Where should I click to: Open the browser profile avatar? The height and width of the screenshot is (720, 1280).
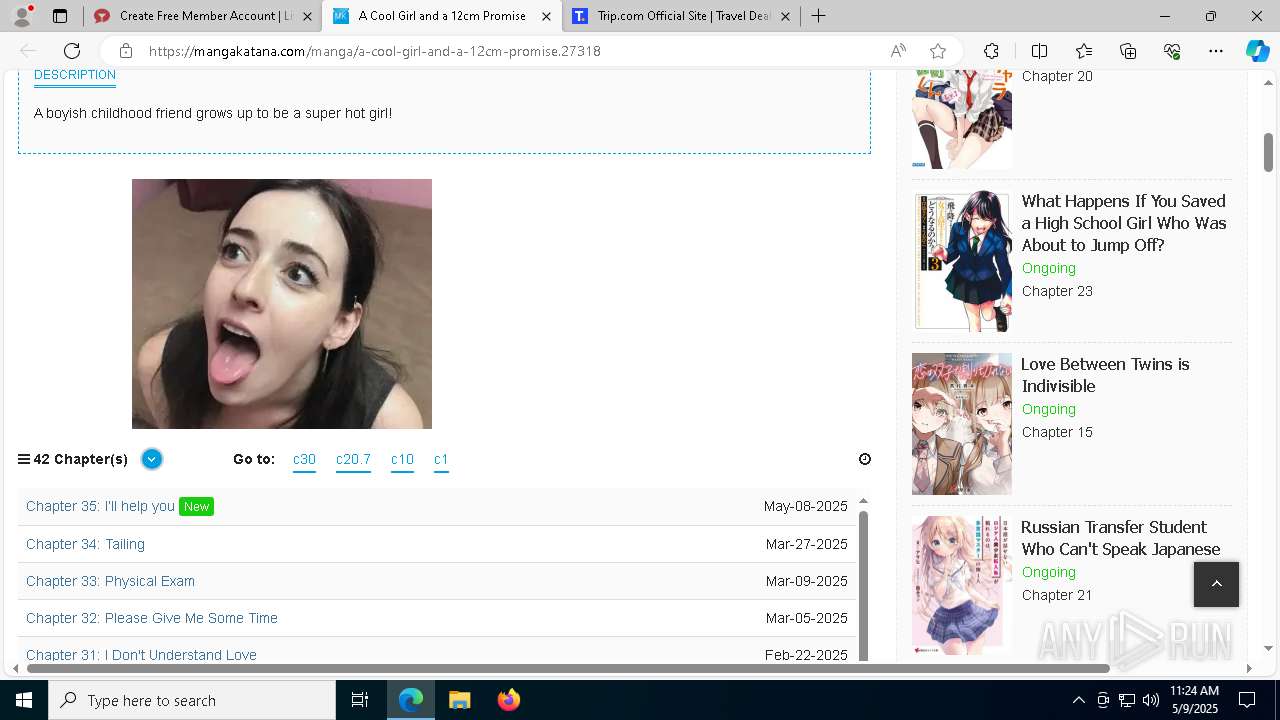click(21, 16)
